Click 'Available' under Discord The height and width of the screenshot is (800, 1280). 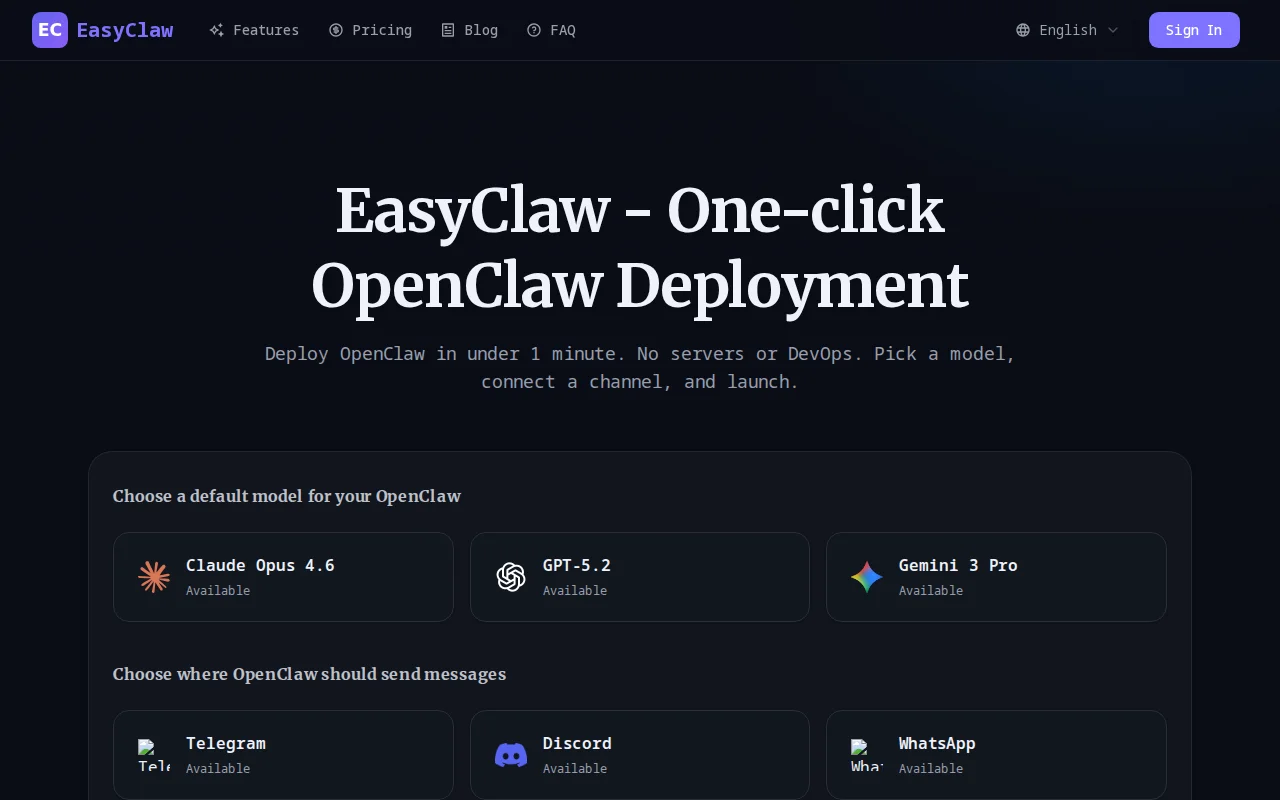575,769
